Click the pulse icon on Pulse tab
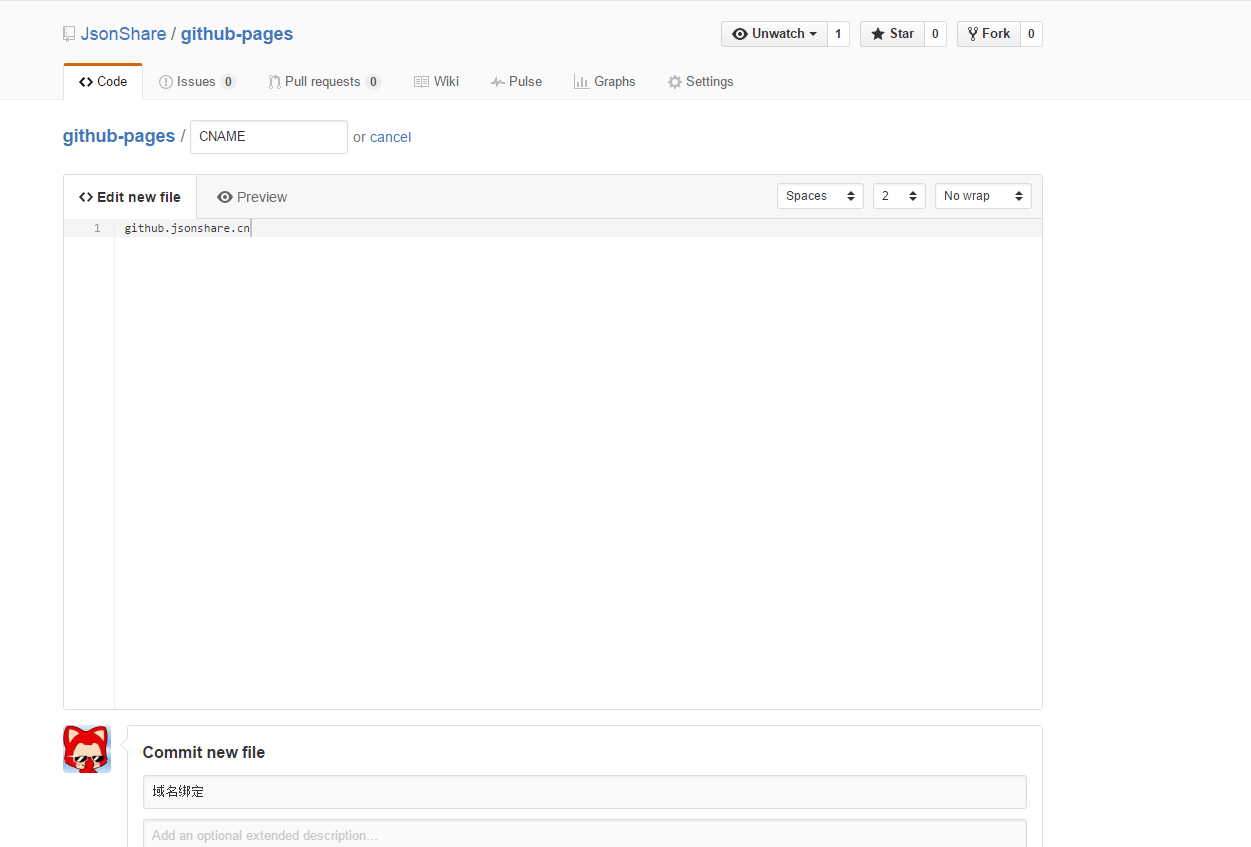 498,82
